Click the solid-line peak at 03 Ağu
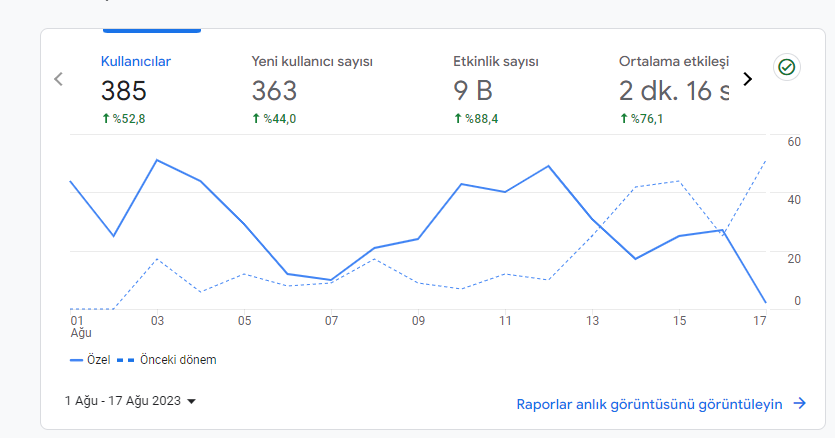835x438 pixels. point(157,160)
